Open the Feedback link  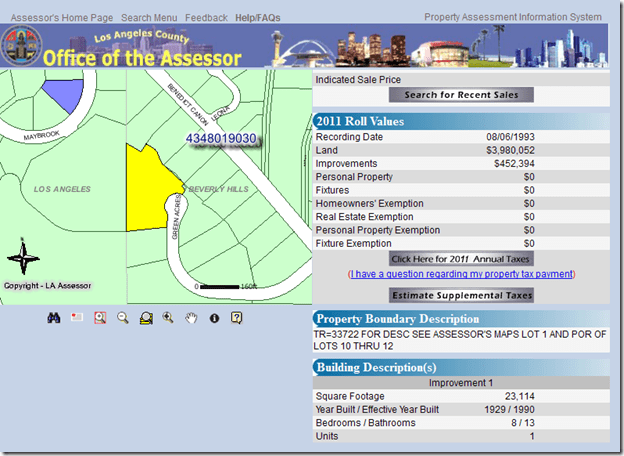[206, 18]
